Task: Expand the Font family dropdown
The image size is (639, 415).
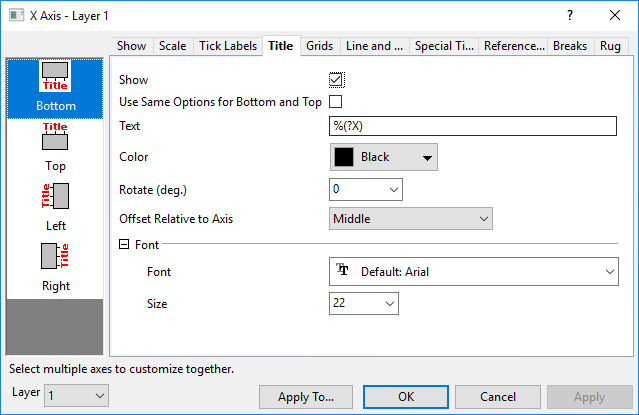Action: click(x=474, y=271)
